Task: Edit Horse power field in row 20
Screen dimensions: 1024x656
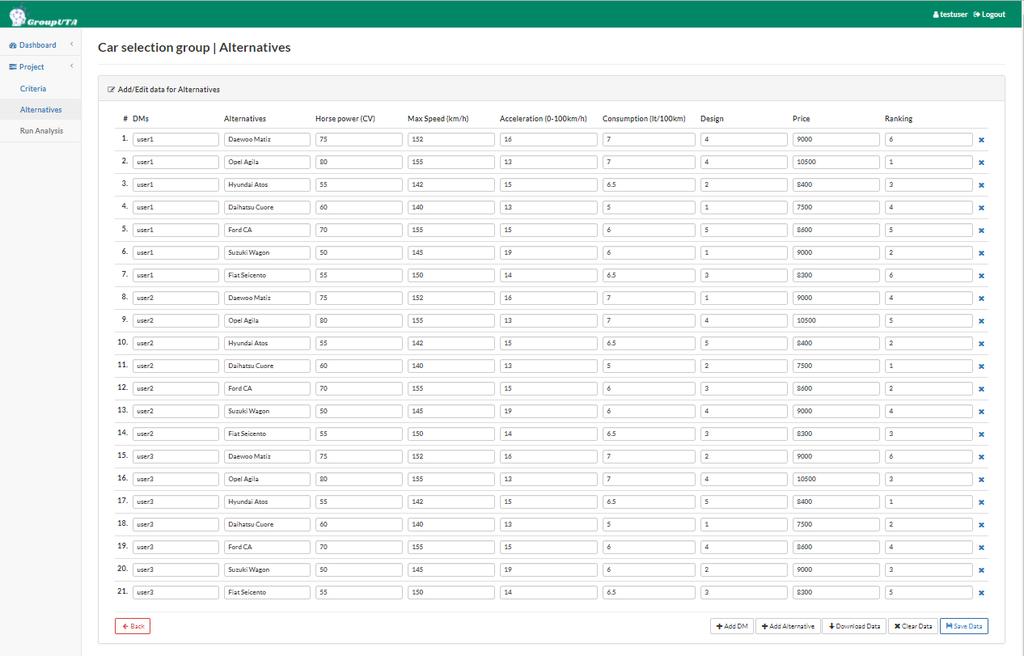Action: pos(359,570)
